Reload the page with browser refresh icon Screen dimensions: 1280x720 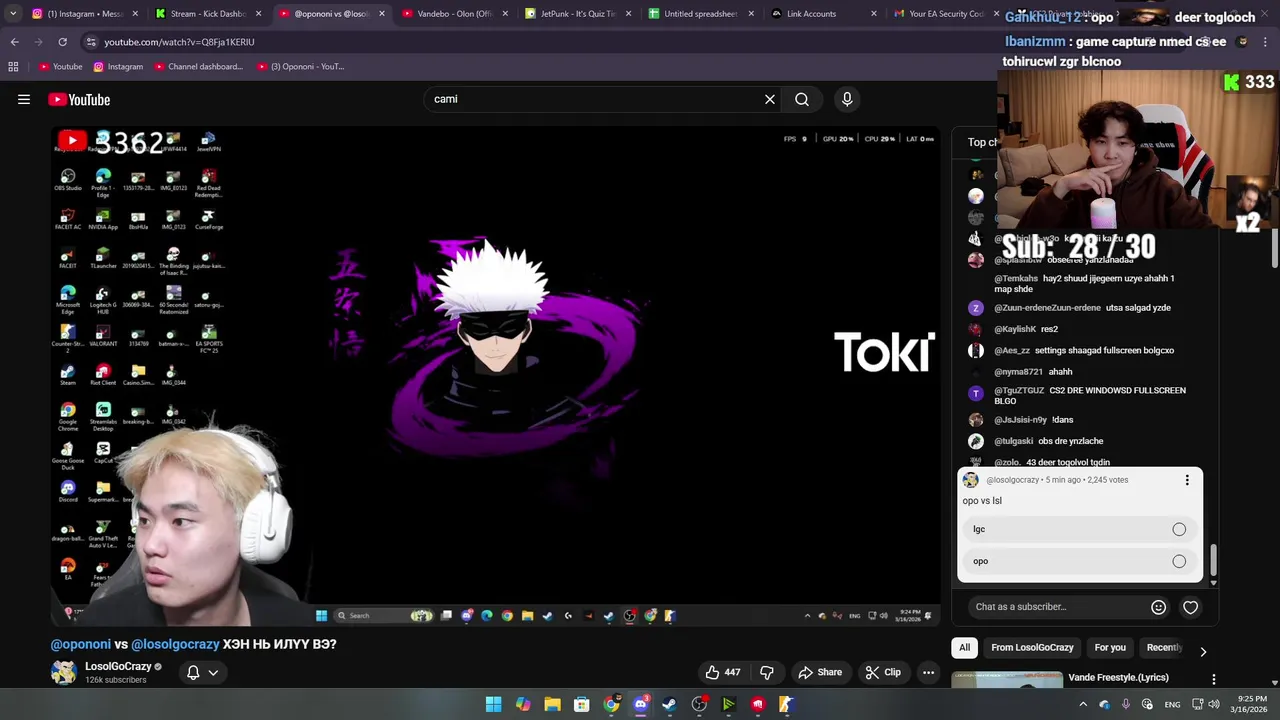[62, 42]
